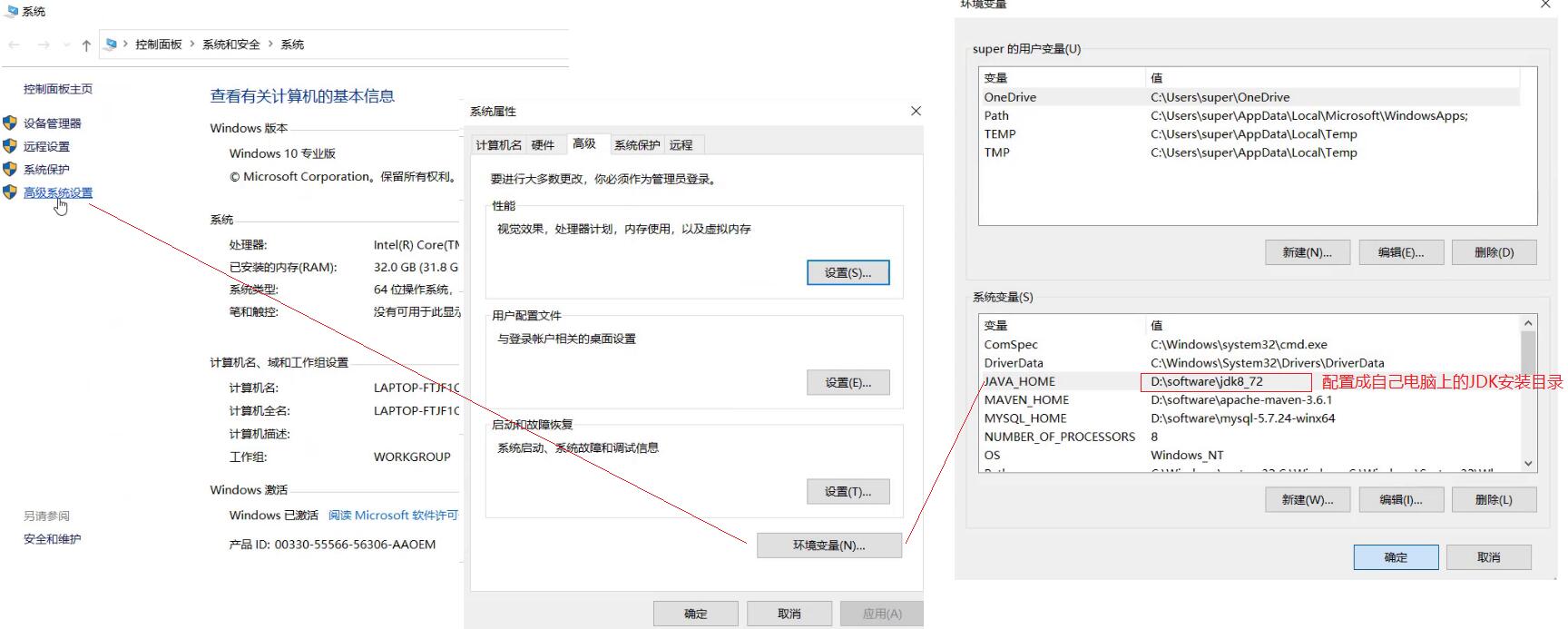Click 取消 in System Properties dialog
The image size is (1568, 629).
(789, 614)
